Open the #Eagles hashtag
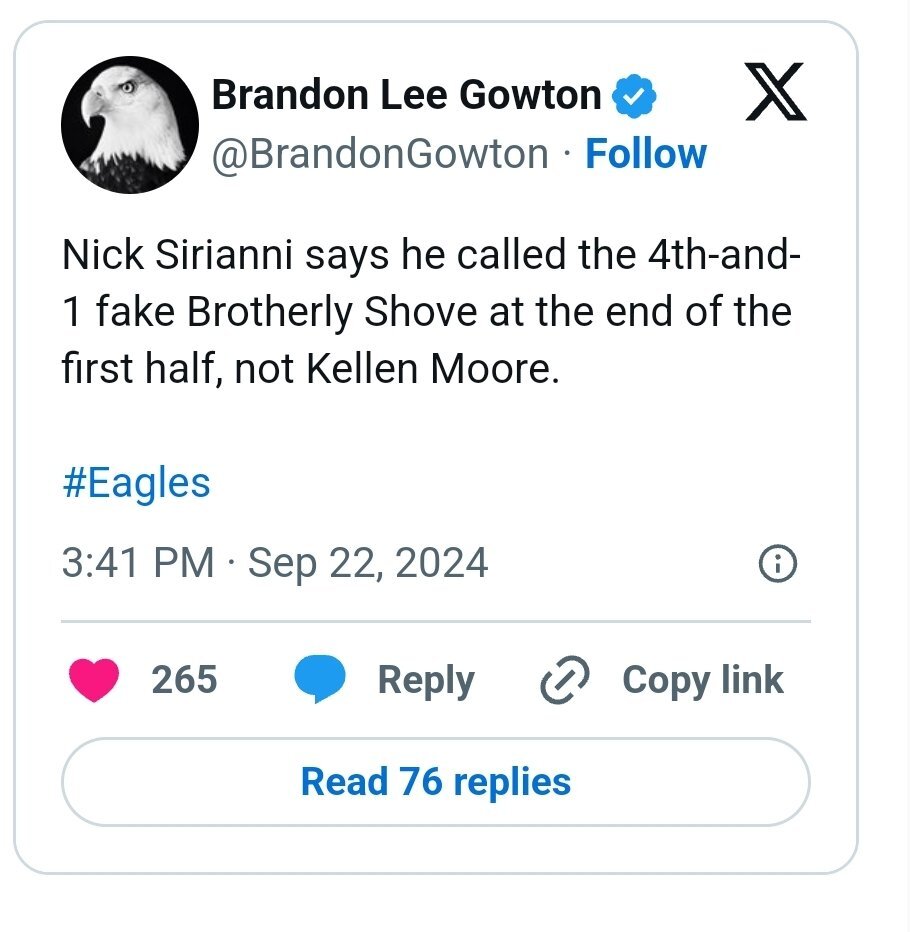Image resolution: width=910 pixels, height=932 pixels. click(136, 483)
